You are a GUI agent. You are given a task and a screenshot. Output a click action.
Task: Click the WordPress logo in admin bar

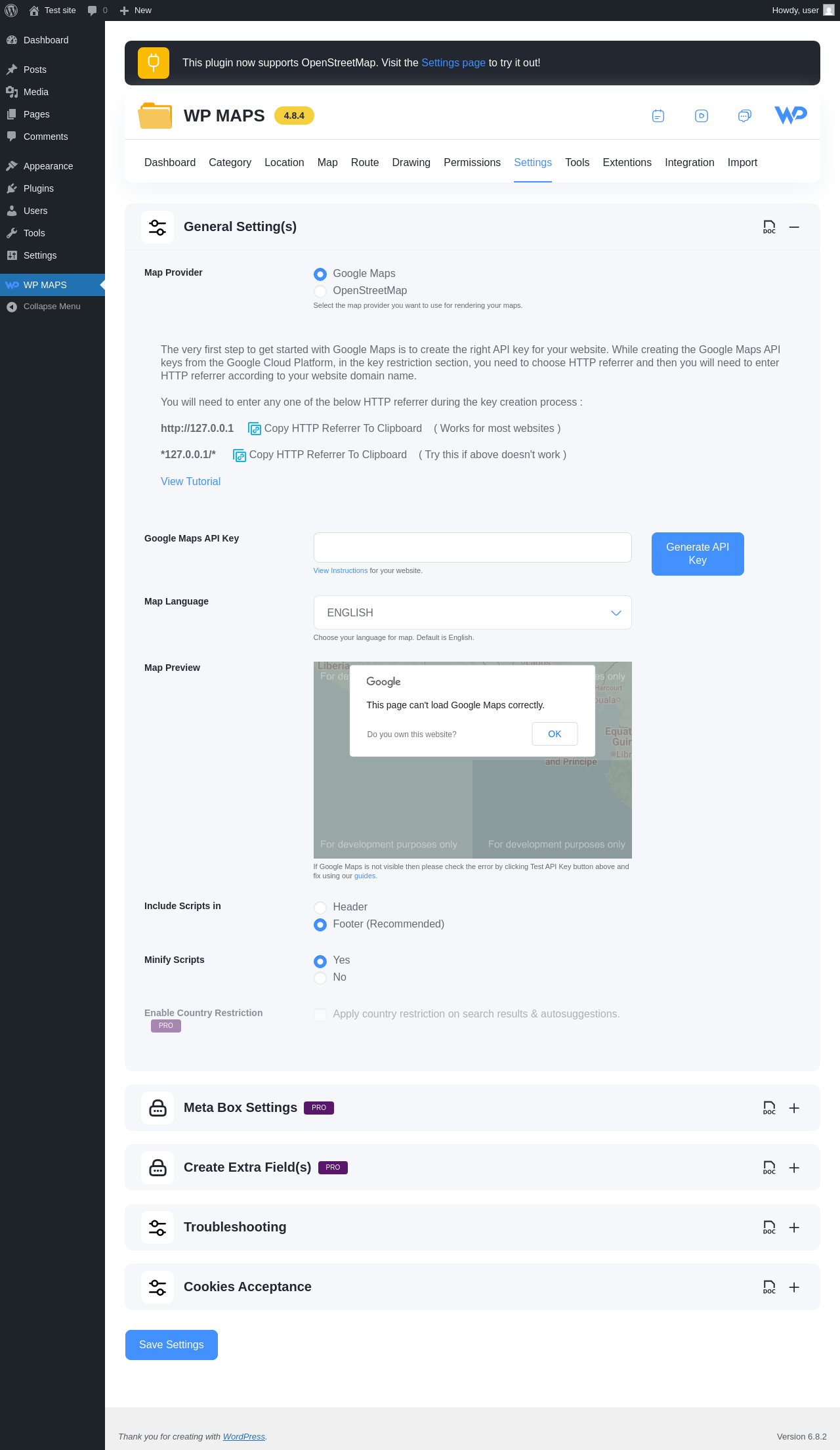11,11
